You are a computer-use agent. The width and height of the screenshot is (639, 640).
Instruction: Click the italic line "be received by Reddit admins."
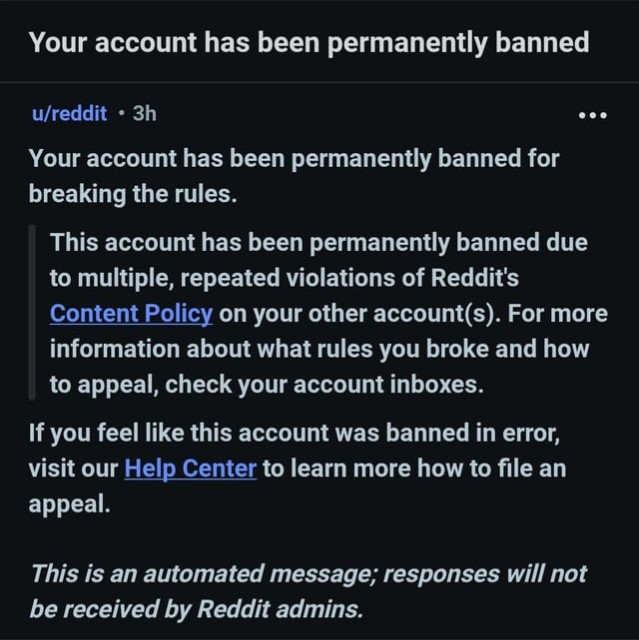point(197,609)
